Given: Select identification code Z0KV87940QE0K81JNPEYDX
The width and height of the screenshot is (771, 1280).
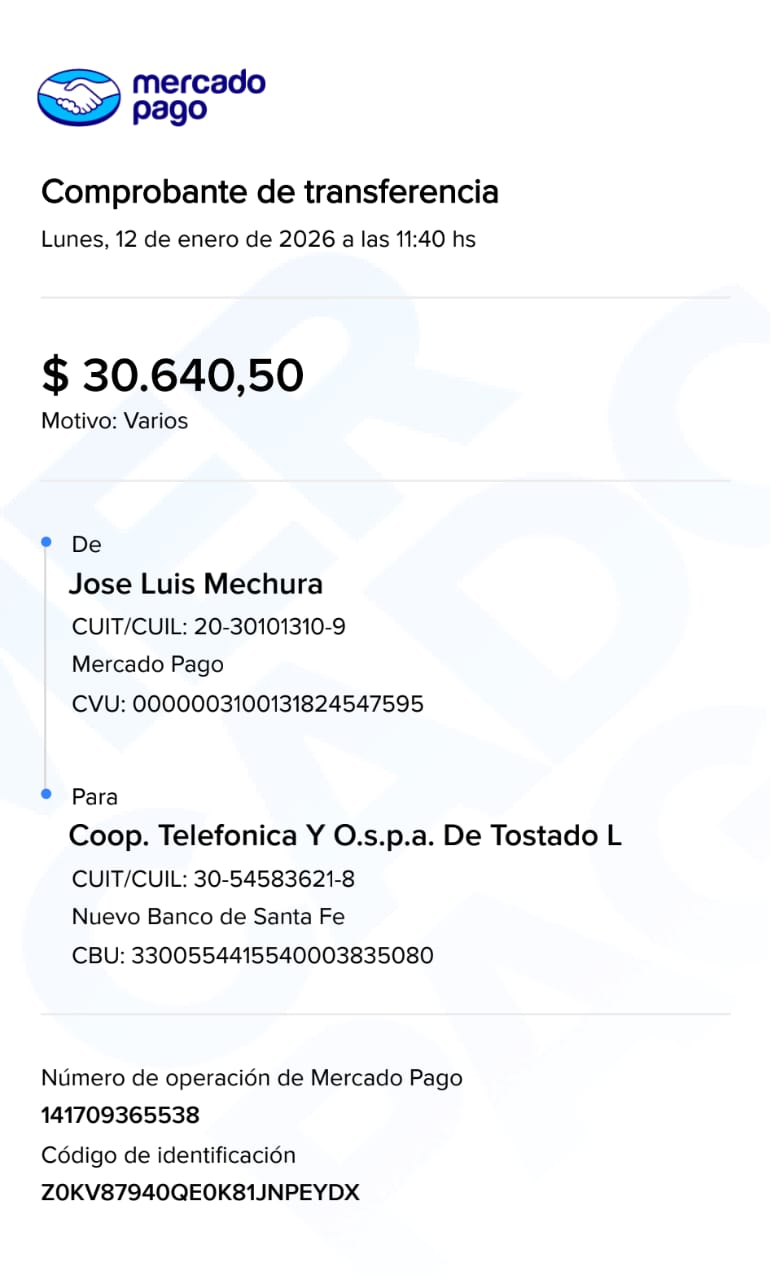Looking at the screenshot, I should coord(200,1193).
